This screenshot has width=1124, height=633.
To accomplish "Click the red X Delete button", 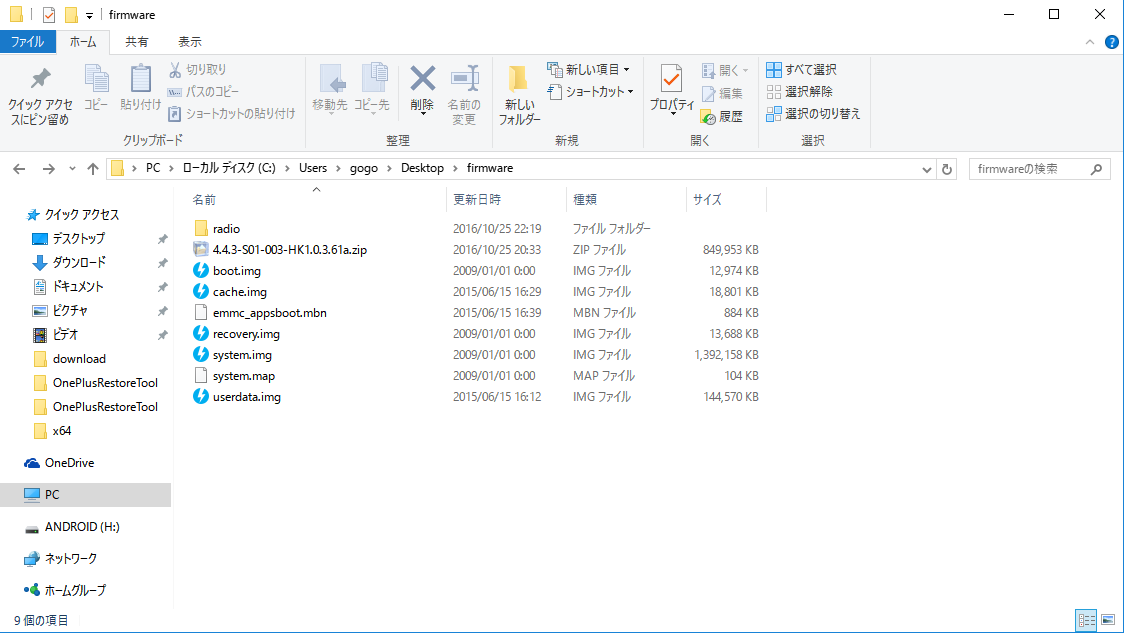I will [422, 89].
